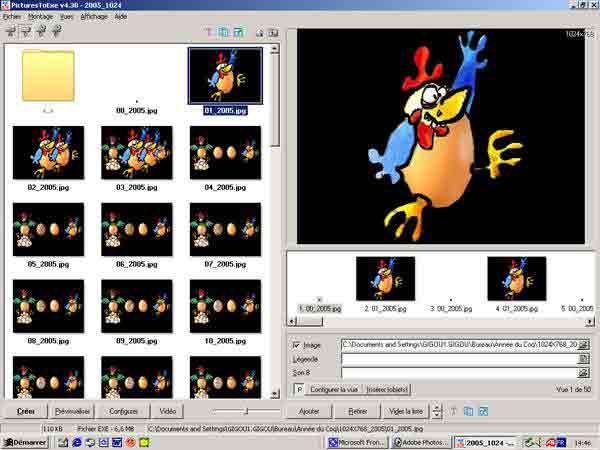Screen dimensions: 600x450
Task: Click the up/down stepper next to Vider la liste
Action: (x=437, y=411)
